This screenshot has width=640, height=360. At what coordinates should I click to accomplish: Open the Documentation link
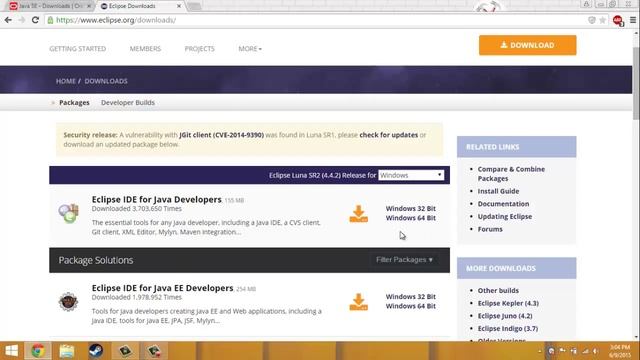click(x=503, y=204)
